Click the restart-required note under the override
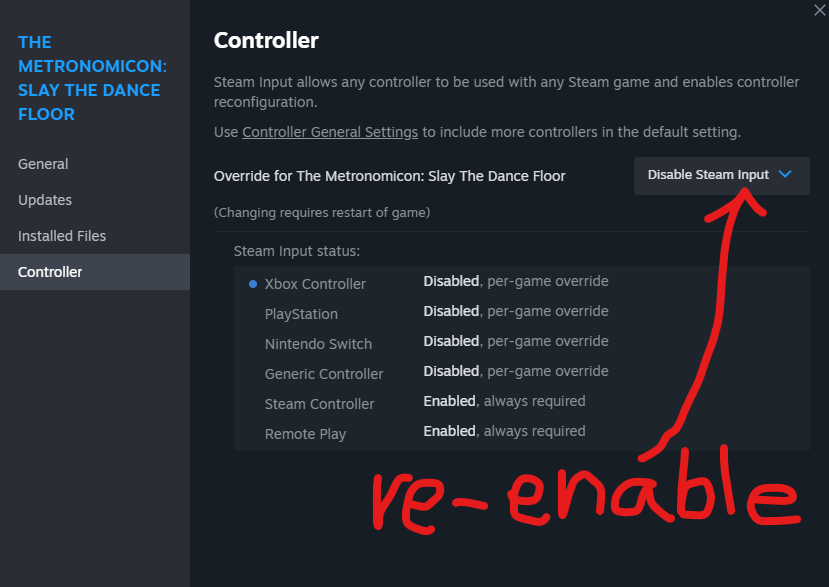The width and height of the screenshot is (829, 587). 322,212
